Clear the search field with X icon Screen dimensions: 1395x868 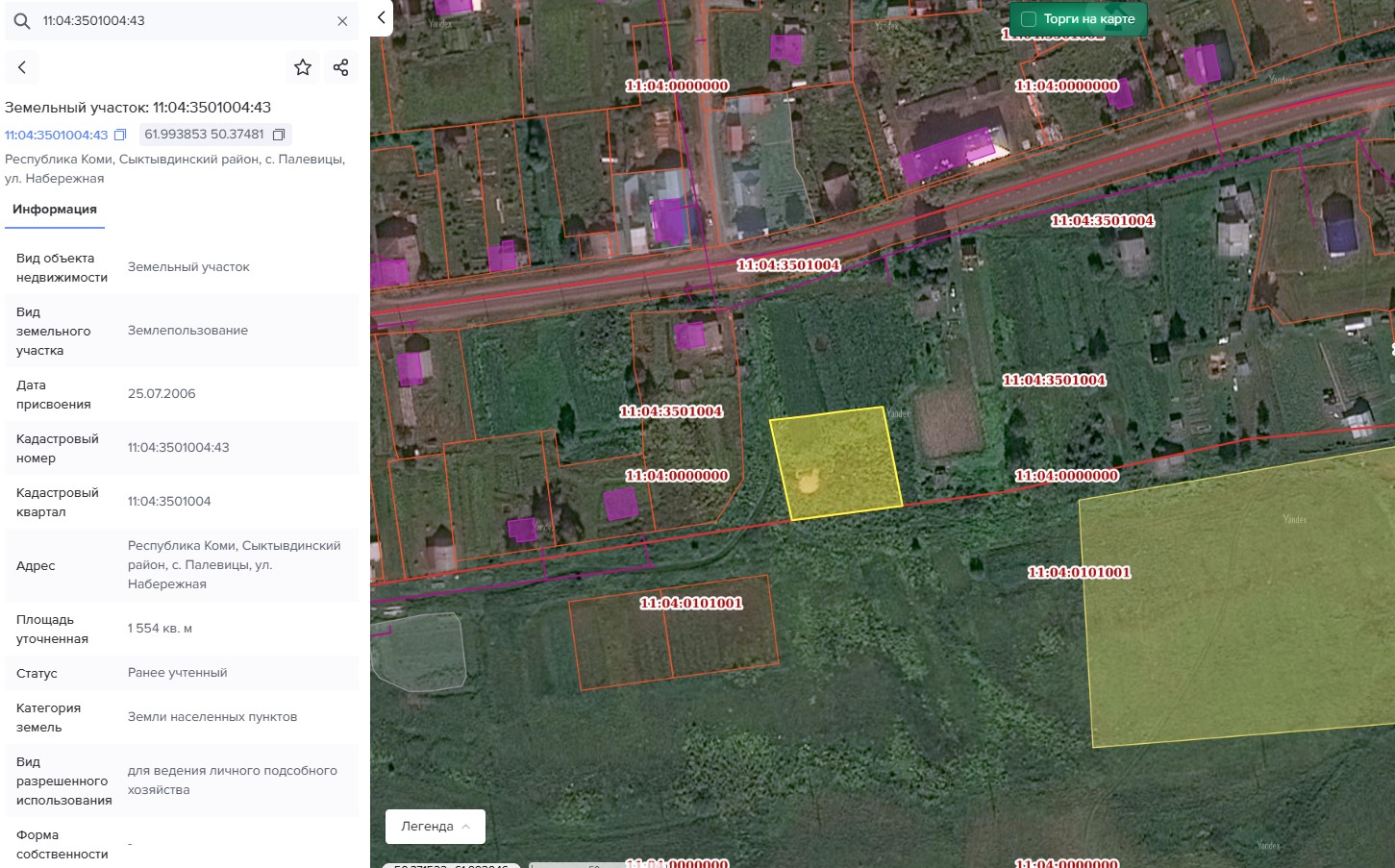point(342,21)
